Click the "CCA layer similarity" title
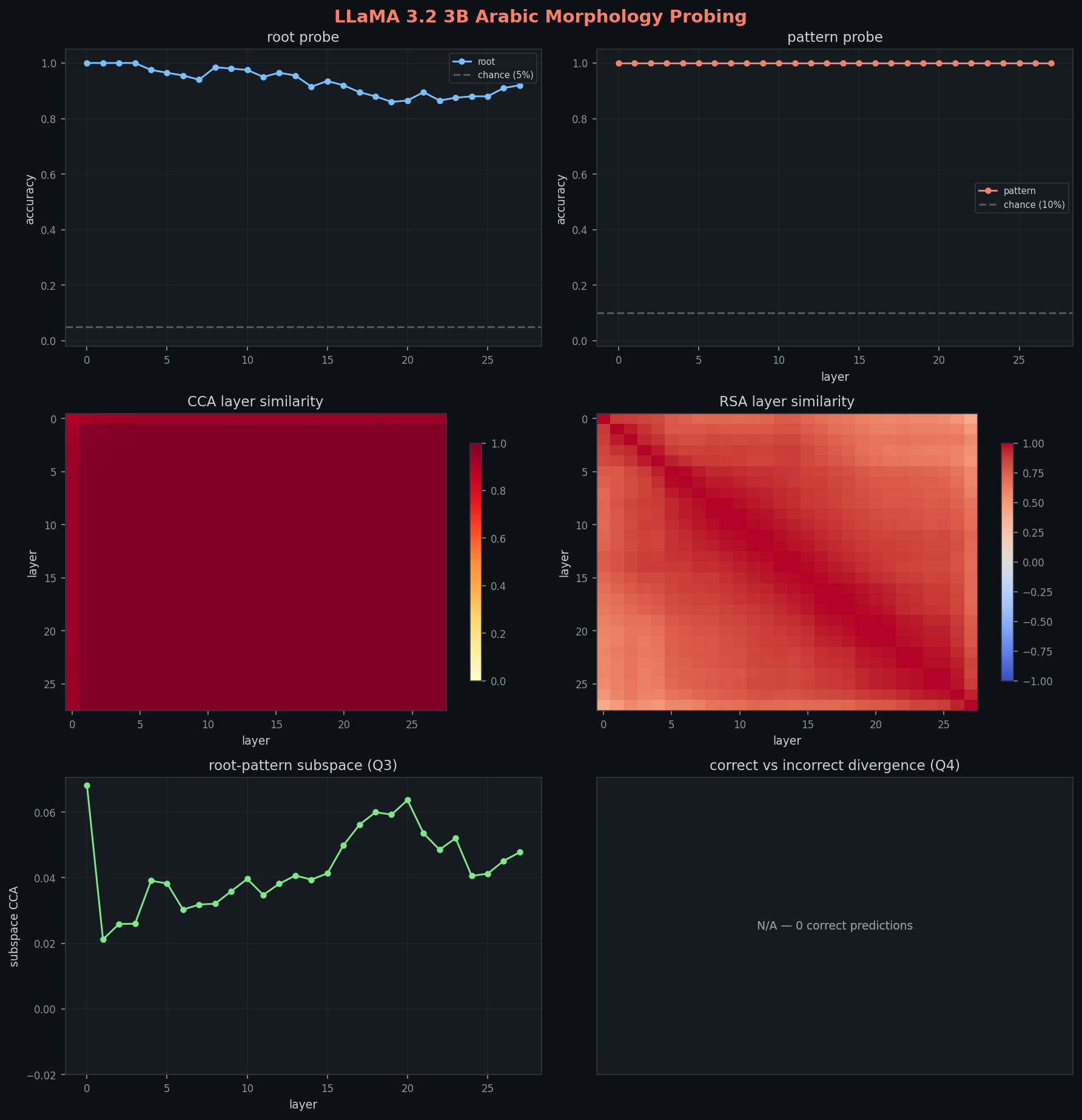 pos(255,401)
